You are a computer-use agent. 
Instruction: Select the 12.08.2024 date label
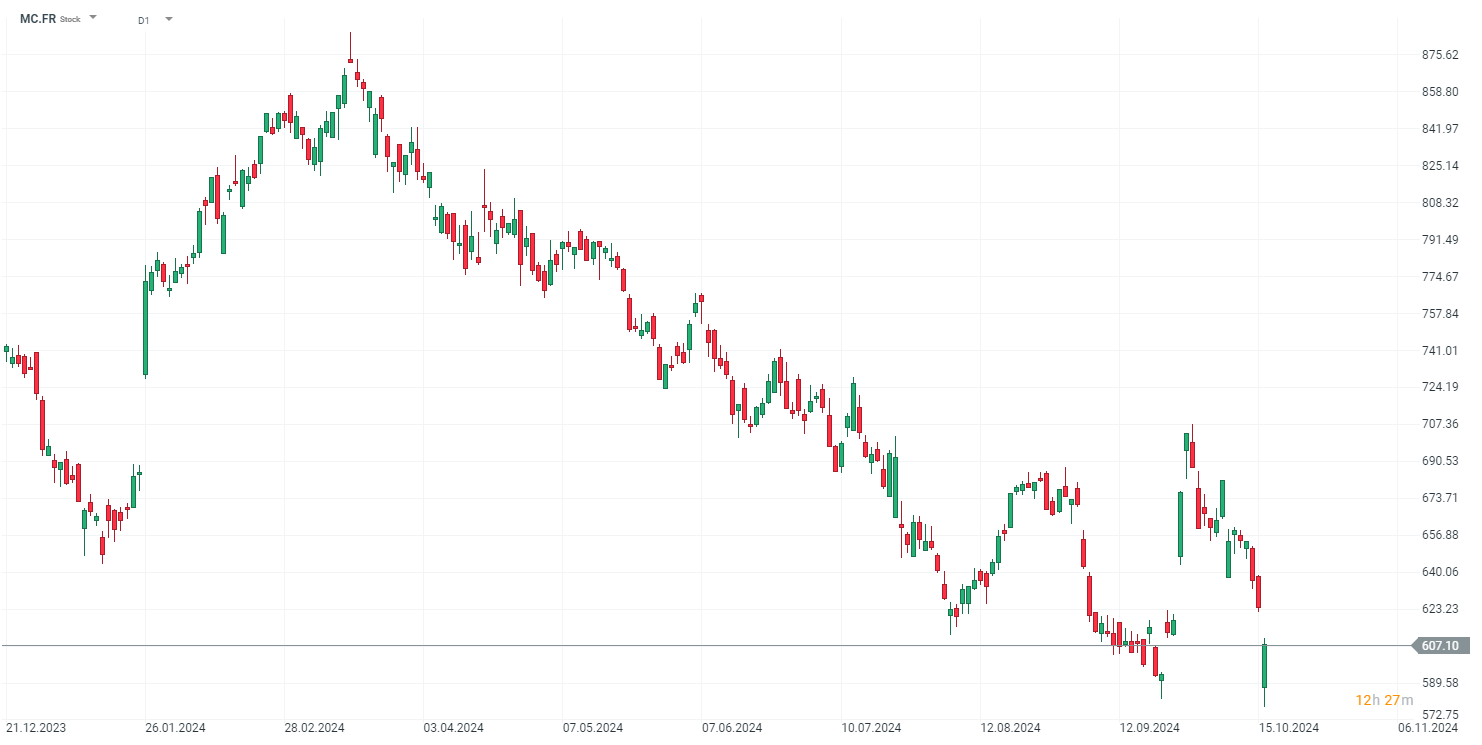pyautogui.click(x=1010, y=728)
